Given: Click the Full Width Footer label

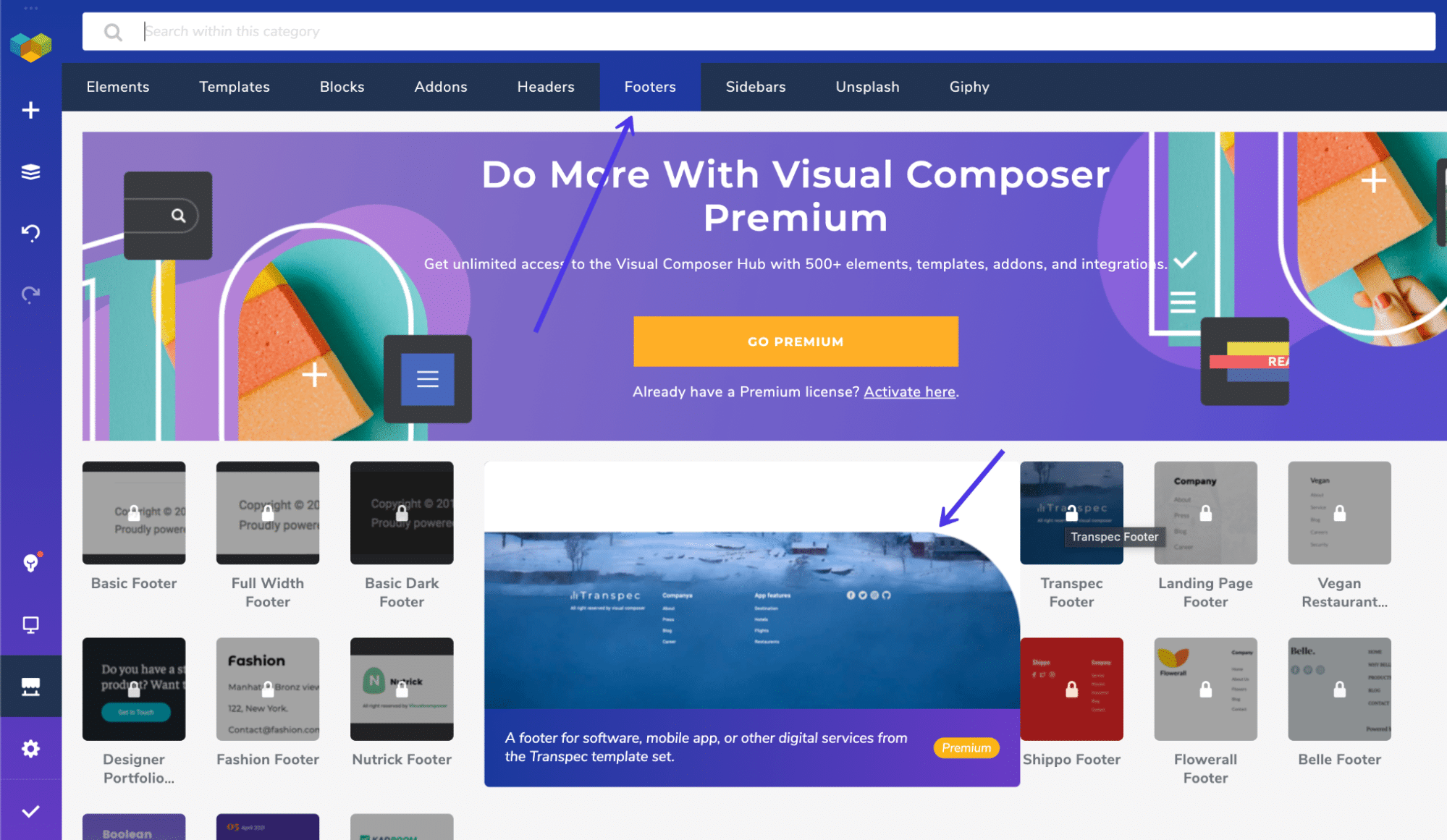Looking at the screenshot, I should point(268,593).
